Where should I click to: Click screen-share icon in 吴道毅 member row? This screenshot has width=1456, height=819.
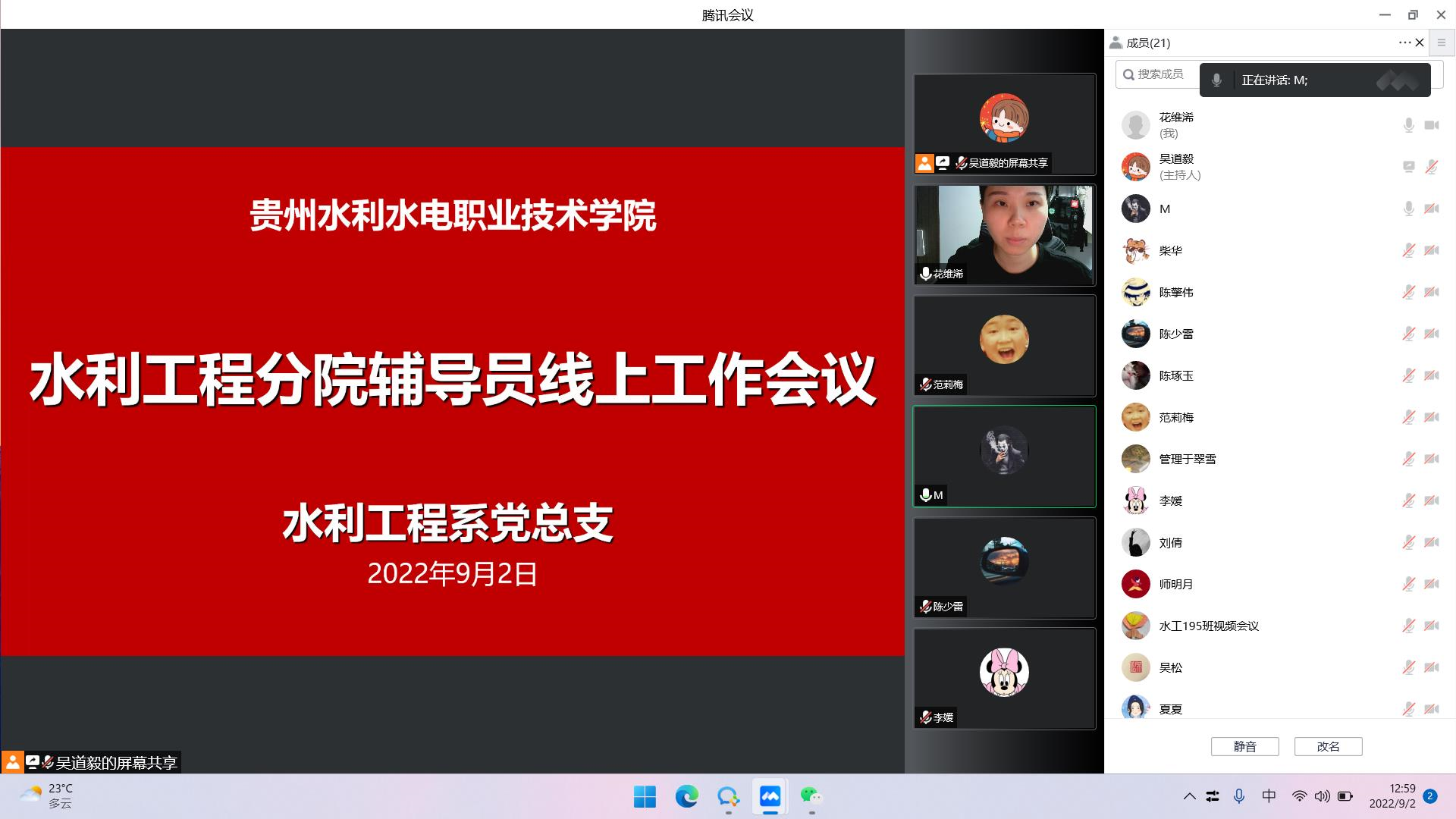(1408, 167)
